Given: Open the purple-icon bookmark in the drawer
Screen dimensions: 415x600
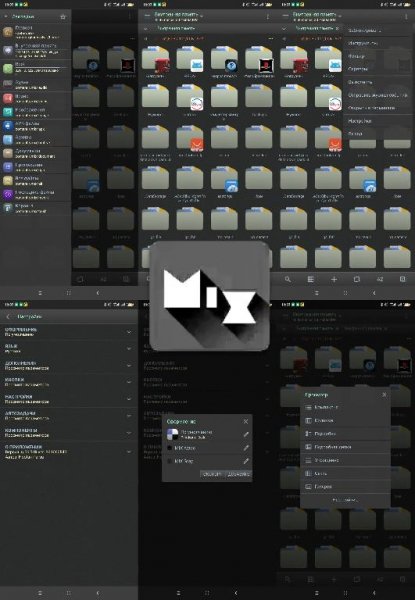Looking at the screenshot, I should point(36,194).
